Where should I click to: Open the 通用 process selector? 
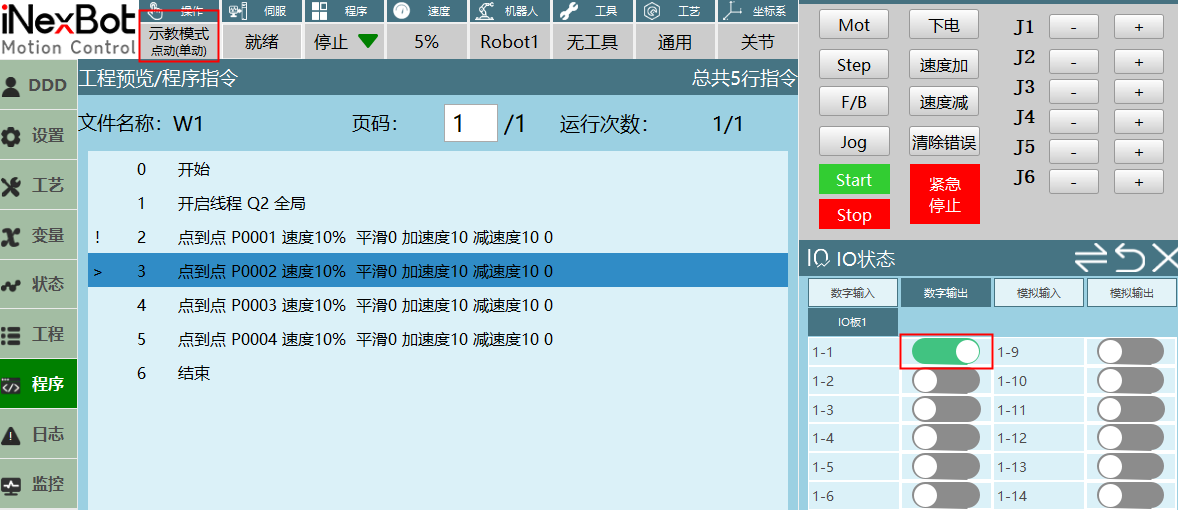[x=675, y=42]
